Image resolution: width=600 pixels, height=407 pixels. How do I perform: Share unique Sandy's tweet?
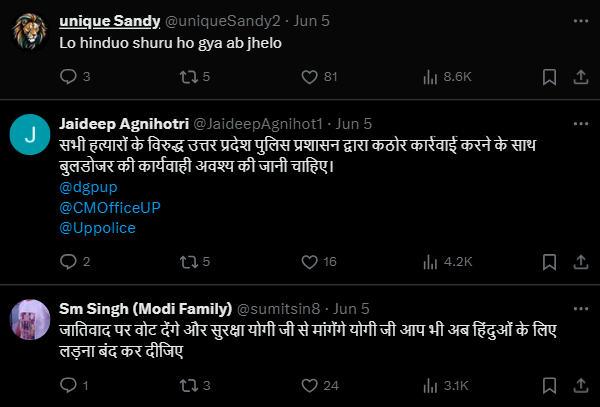pyautogui.click(x=579, y=76)
